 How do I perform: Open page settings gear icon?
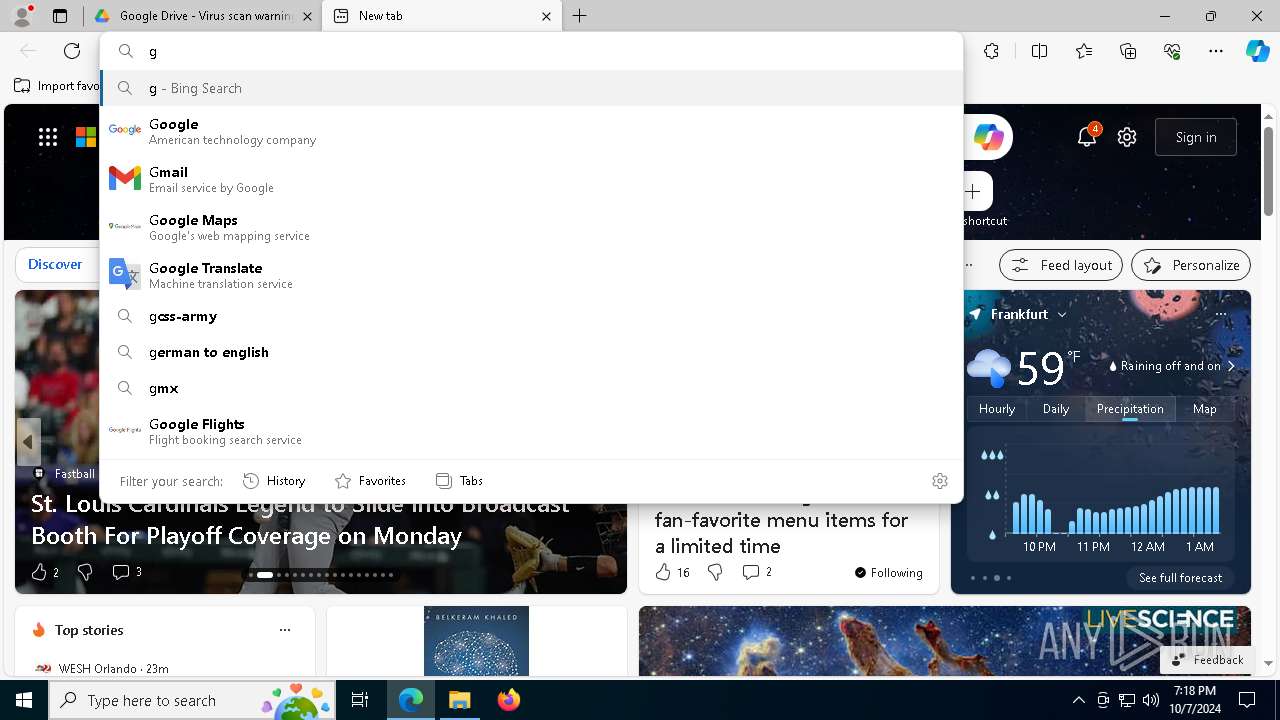1127,137
